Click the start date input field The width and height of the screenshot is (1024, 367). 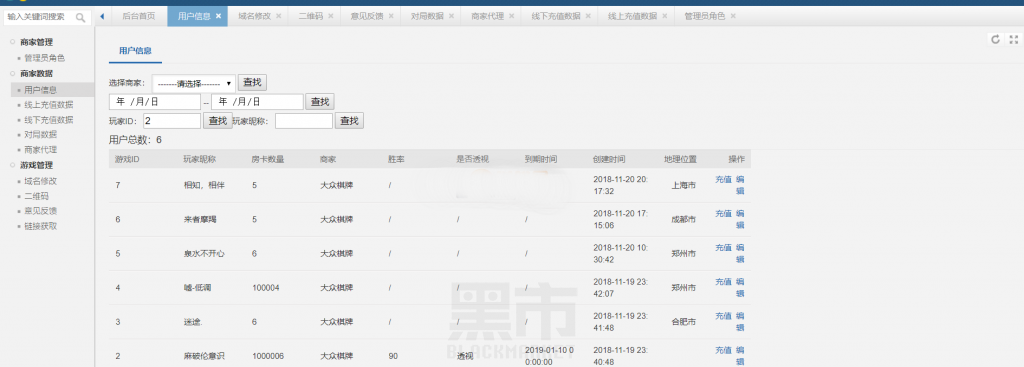tap(155, 102)
